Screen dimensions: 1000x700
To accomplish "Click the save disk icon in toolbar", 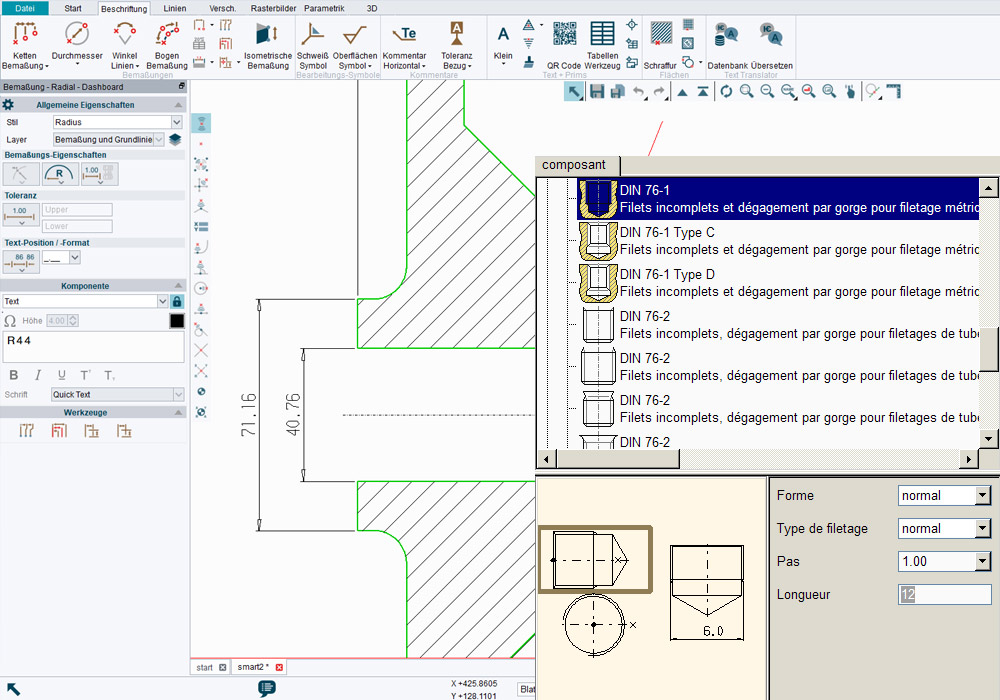I will [x=597, y=92].
